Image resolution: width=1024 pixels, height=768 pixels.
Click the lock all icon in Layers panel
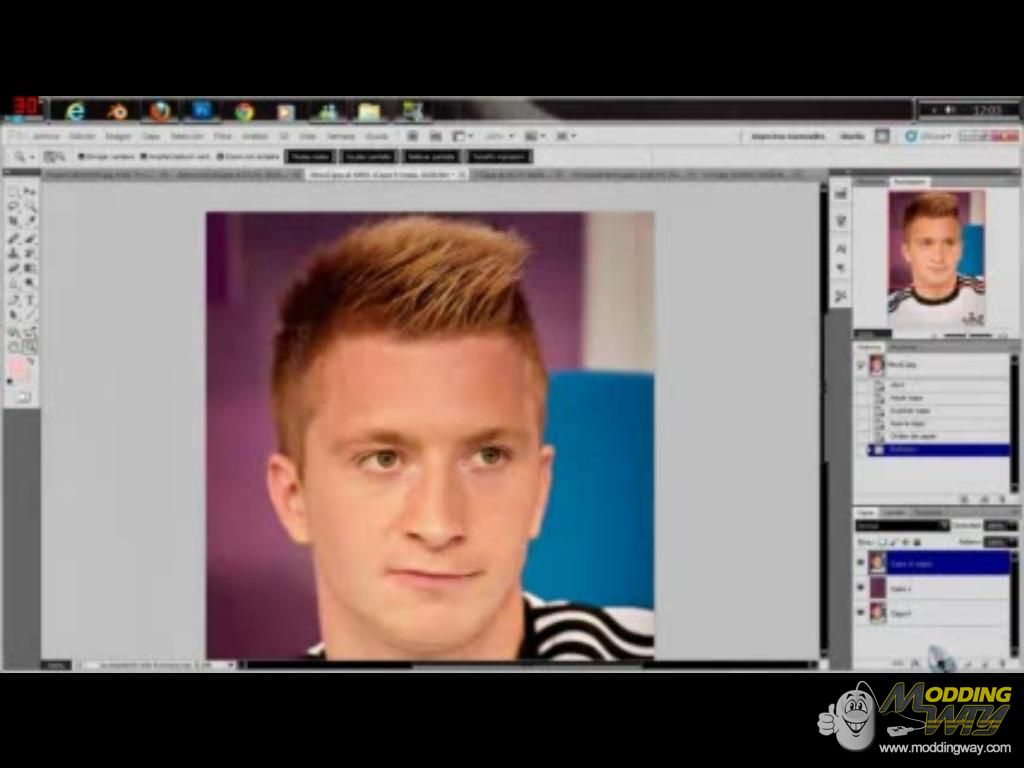(917, 541)
